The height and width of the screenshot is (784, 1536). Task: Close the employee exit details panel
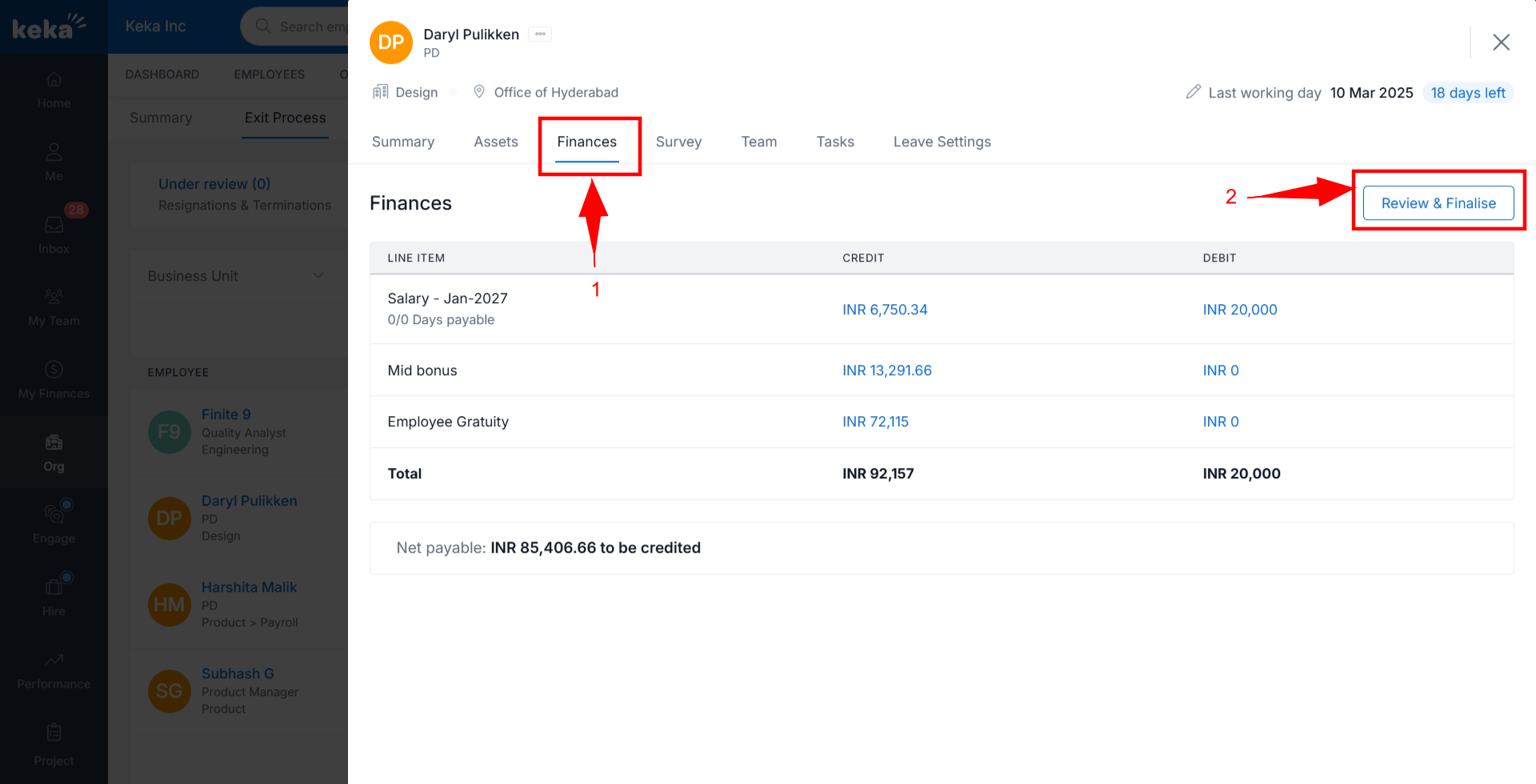click(x=1501, y=42)
